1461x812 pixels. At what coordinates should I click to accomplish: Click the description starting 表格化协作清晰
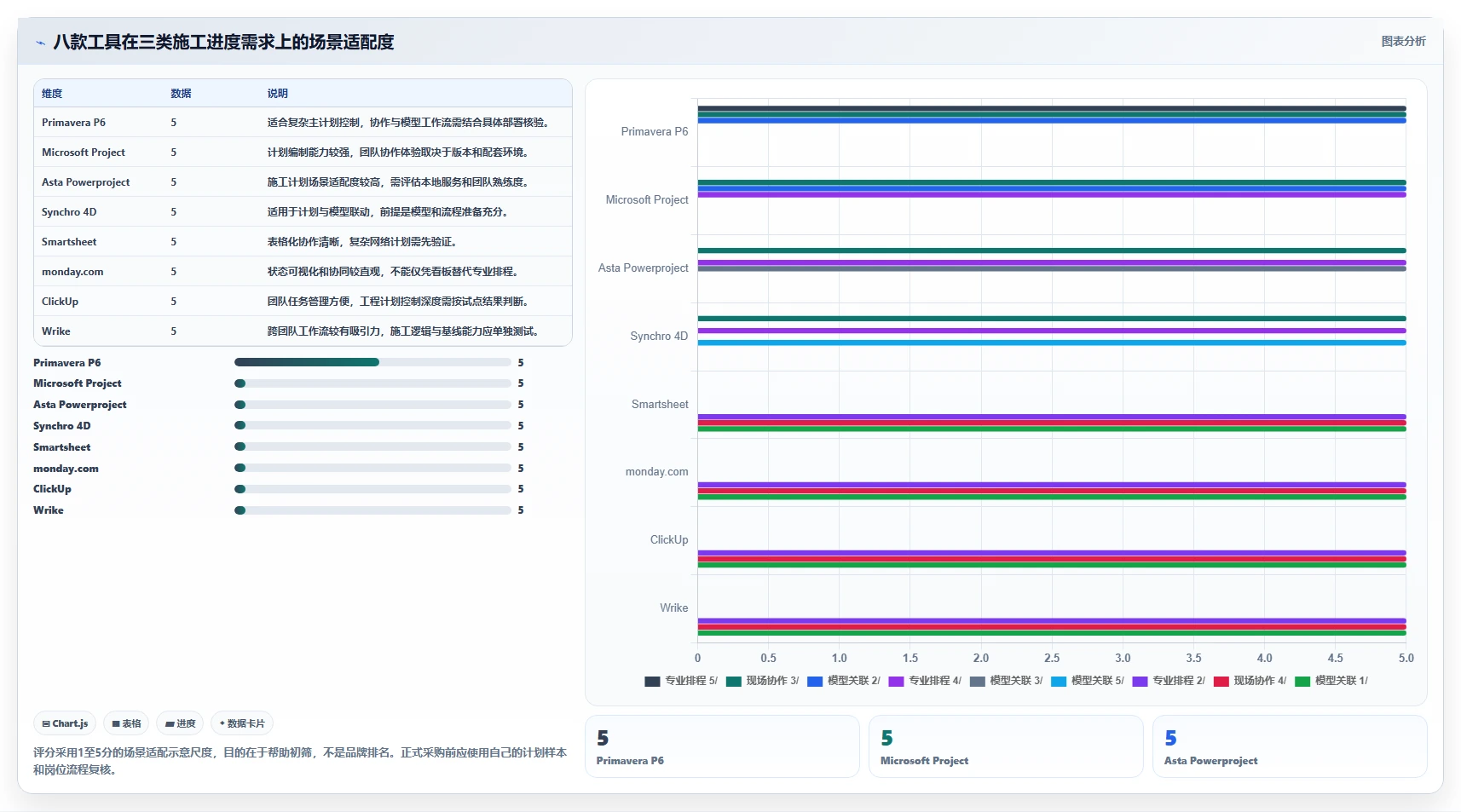click(363, 242)
